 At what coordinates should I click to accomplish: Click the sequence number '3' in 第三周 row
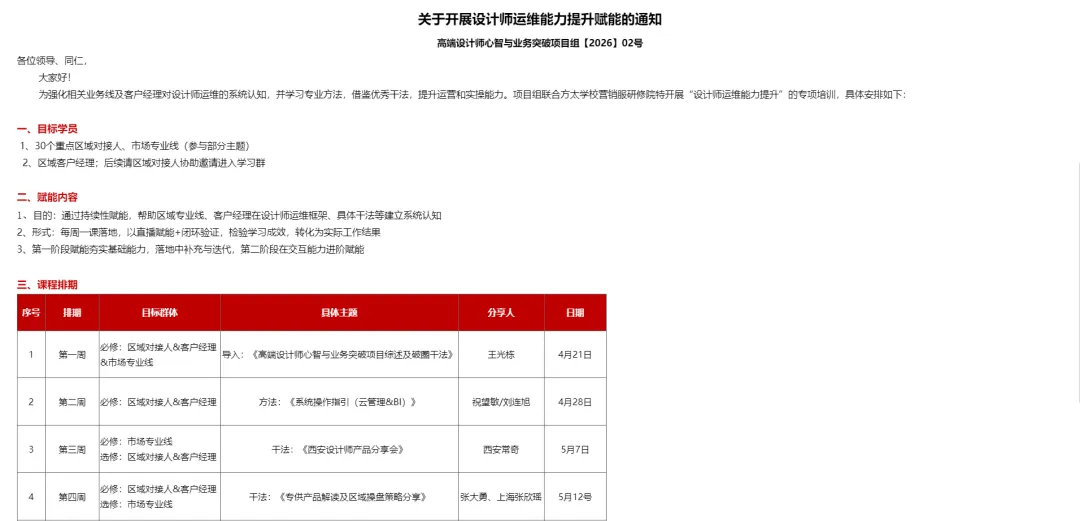click(x=31, y=449)
